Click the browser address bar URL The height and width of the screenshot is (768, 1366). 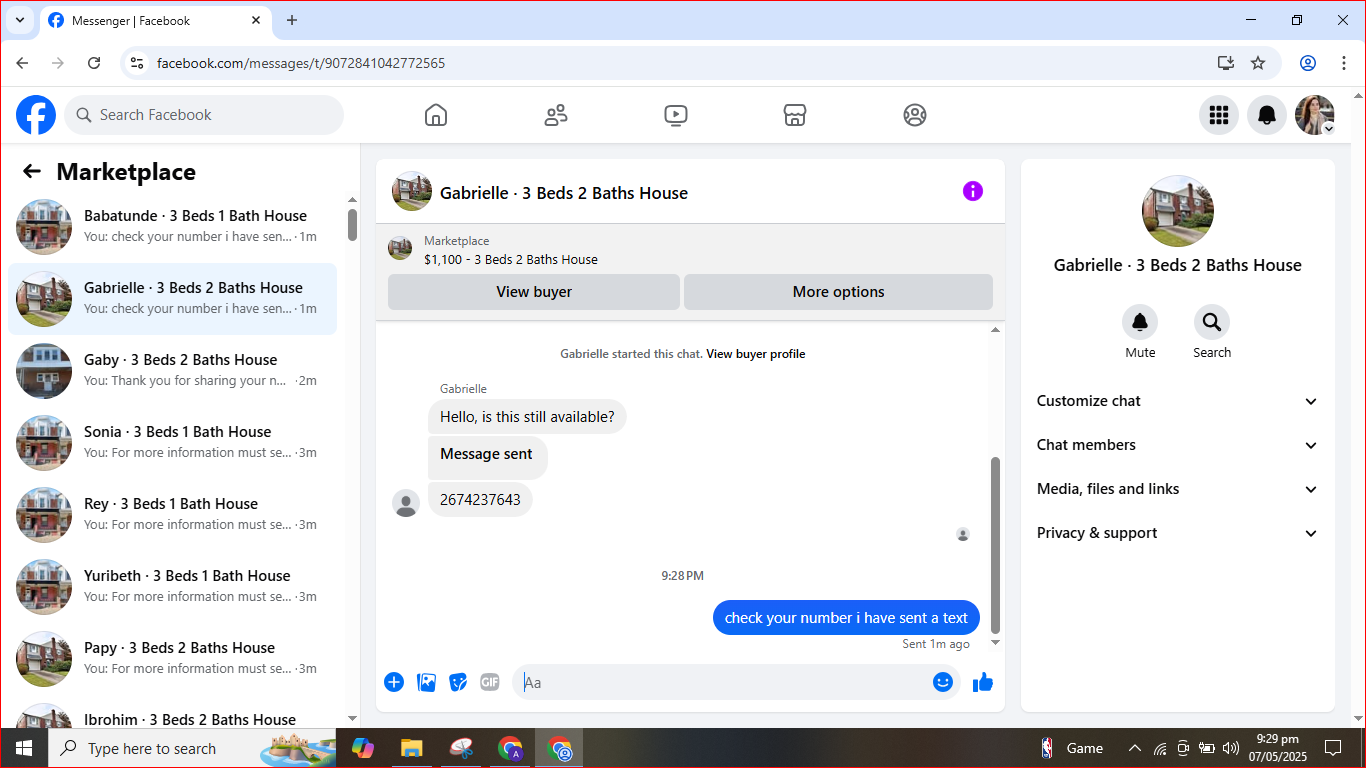tap(301, 63)
